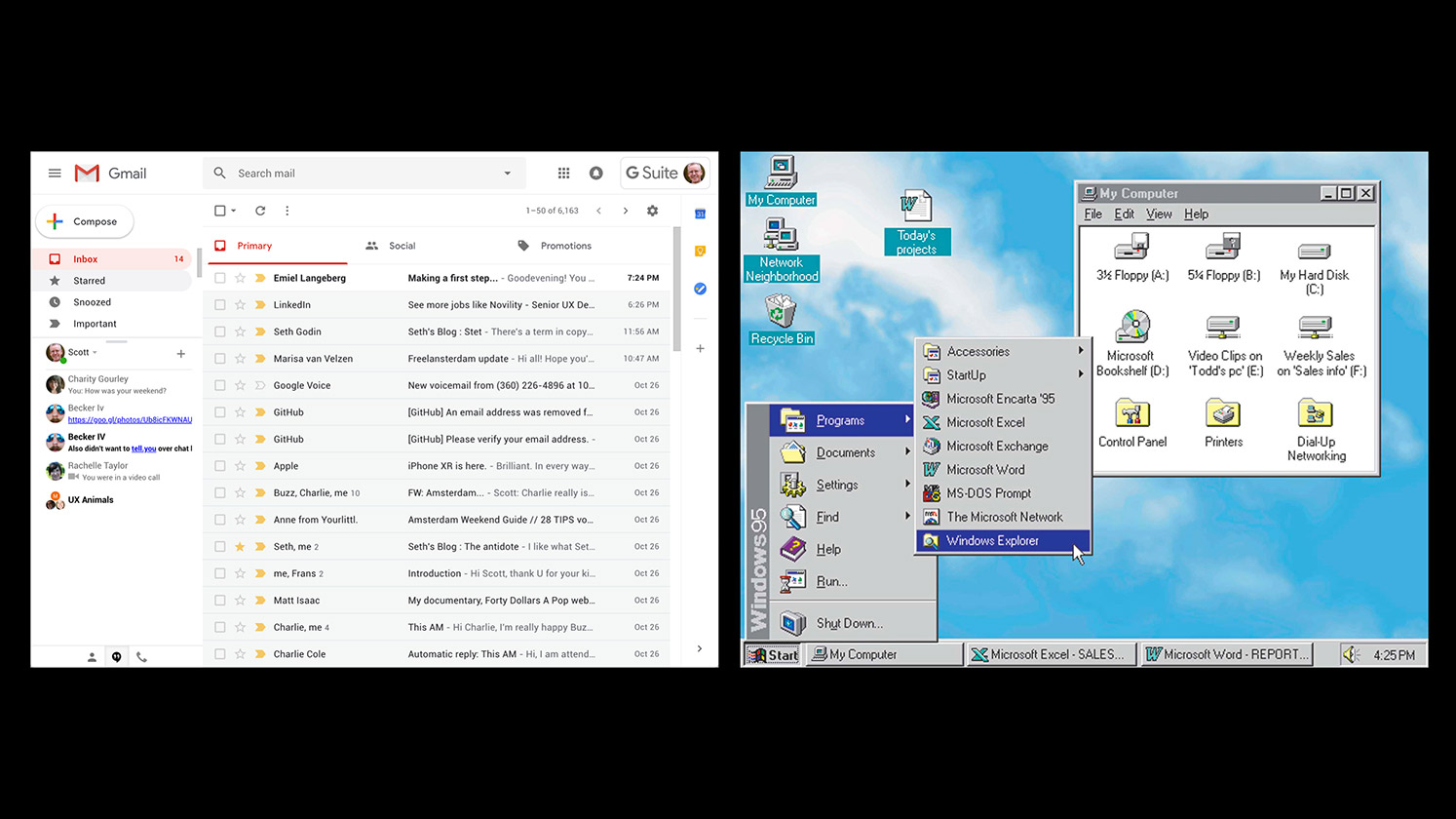Tick the checkbox for Emiel Langeberg email
This screenshot has height=819, width=1456.
coord(220,278)
